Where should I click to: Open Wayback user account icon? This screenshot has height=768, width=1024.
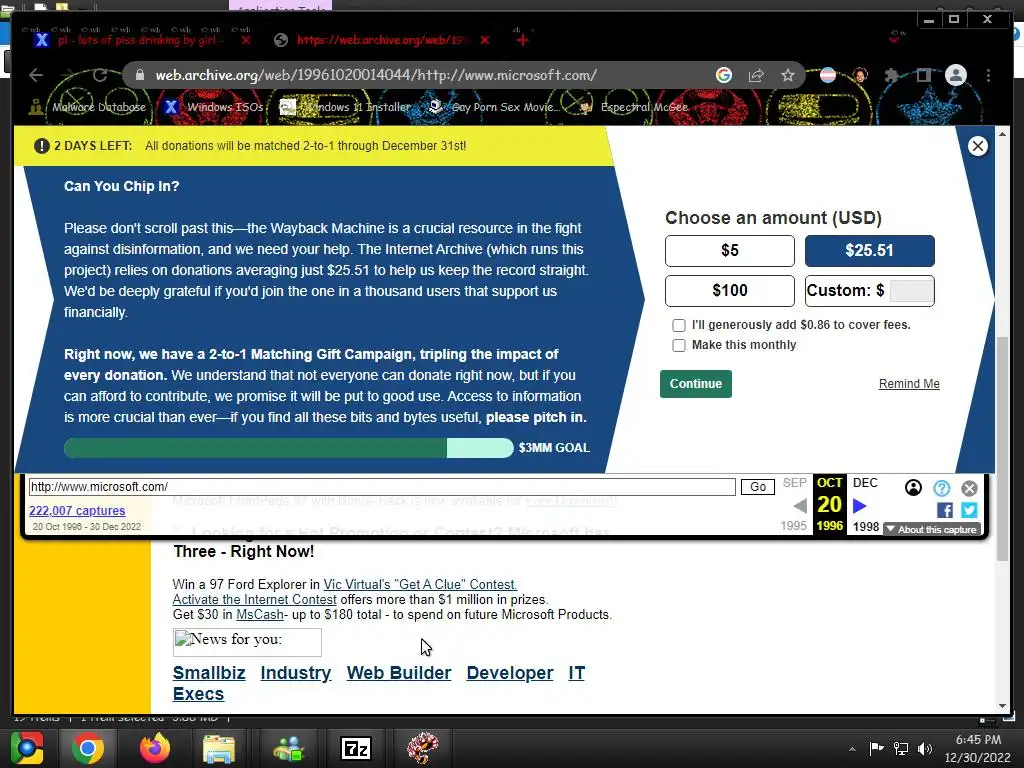point(913,488)
